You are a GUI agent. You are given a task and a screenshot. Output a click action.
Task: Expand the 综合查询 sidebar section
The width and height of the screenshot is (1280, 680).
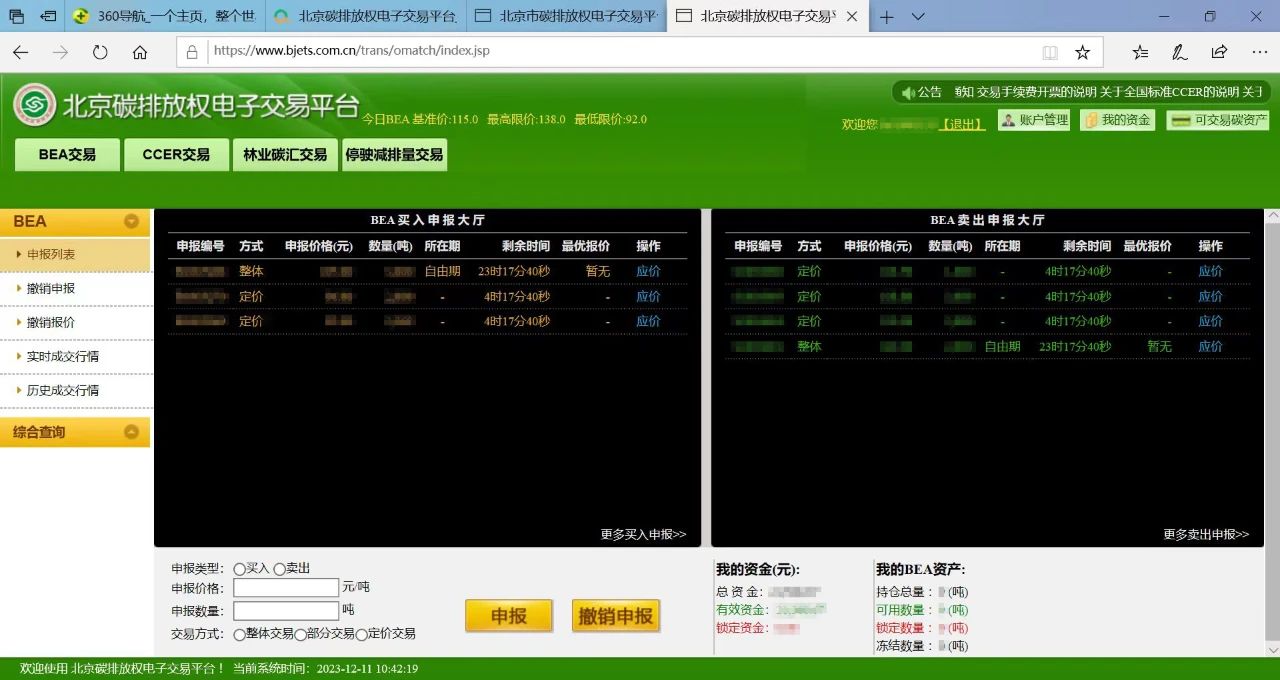[131, 432]
